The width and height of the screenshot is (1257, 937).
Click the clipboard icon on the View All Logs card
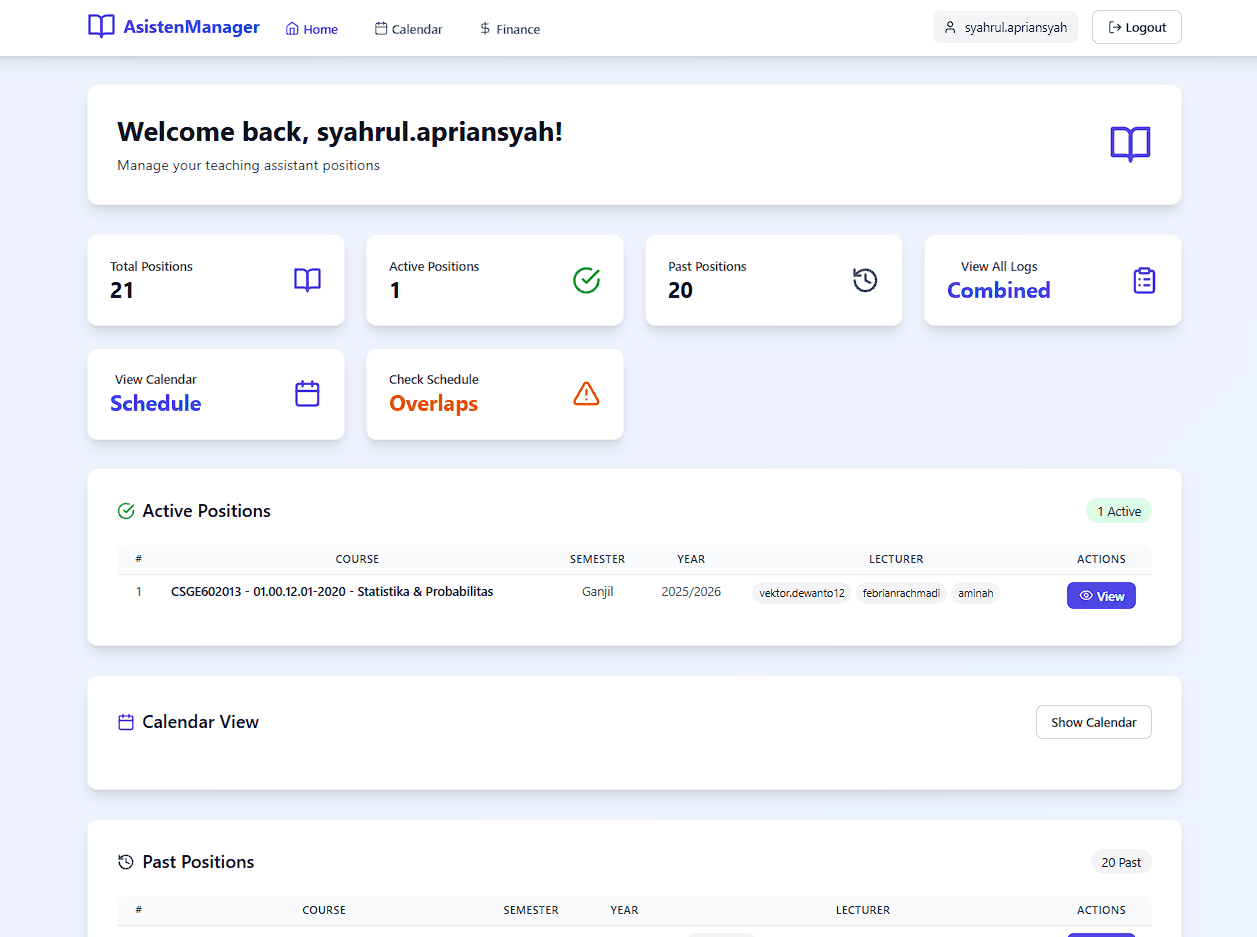pyautogui.click(x=1144, y=280)
